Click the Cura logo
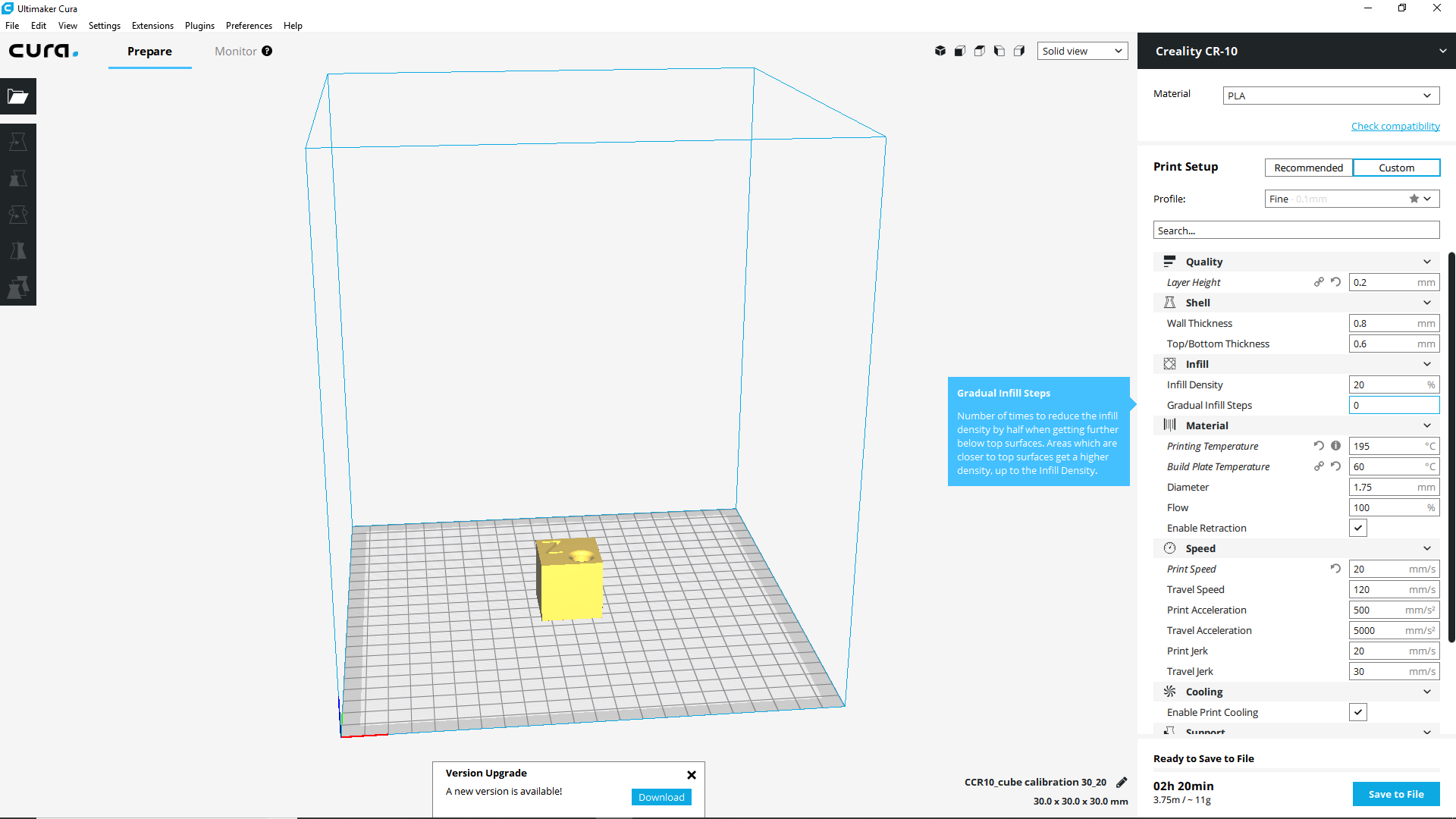This screenshot has height=819, width=1456. [43, 51]
